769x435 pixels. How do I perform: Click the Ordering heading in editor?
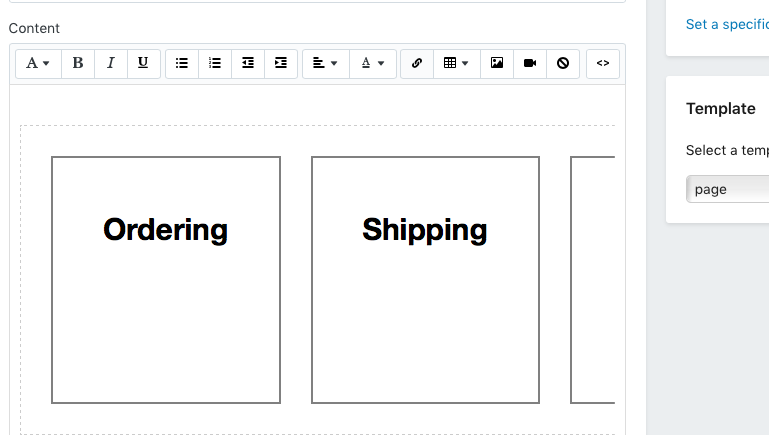pos(166,229)
